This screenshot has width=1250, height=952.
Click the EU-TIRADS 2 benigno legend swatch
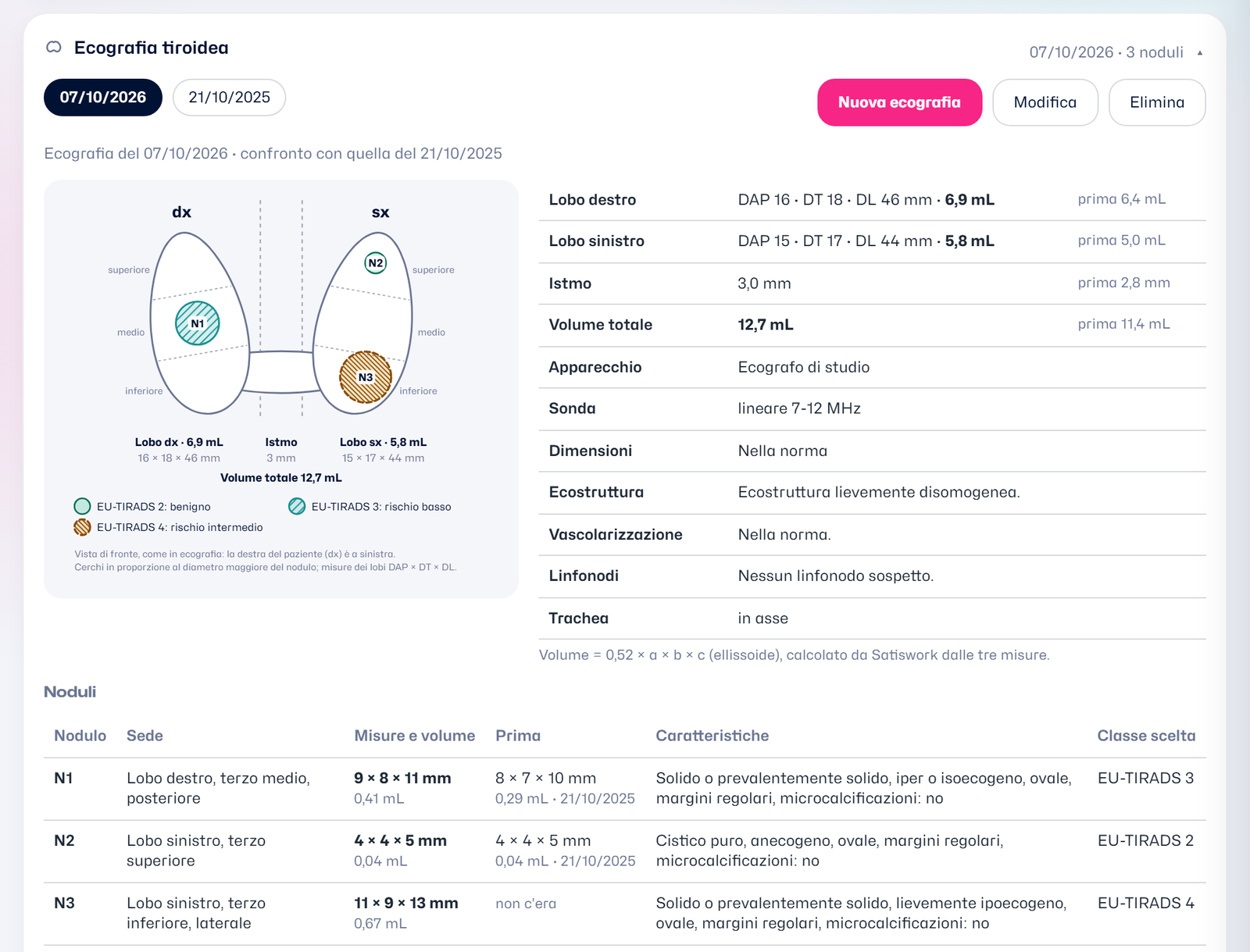click(x=82, y=506)
